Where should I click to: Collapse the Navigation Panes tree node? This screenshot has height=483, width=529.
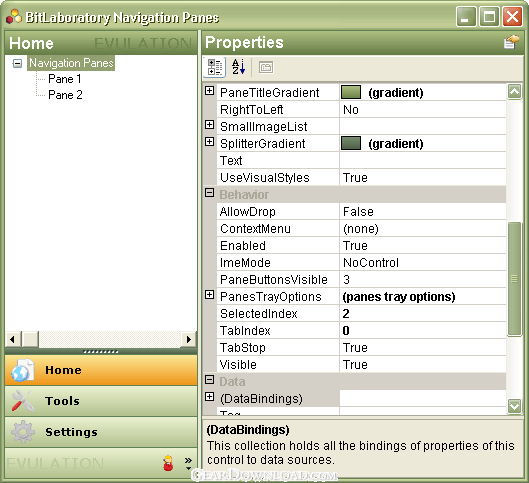(17, 63)
